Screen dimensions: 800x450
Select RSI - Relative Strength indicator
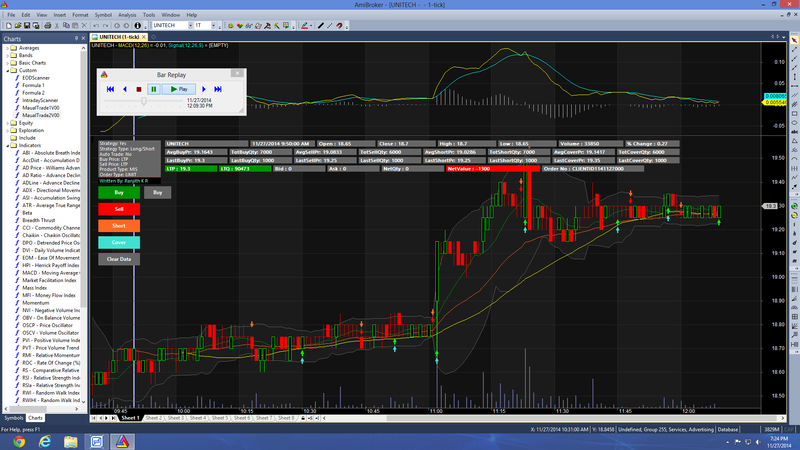coord(51,378)
